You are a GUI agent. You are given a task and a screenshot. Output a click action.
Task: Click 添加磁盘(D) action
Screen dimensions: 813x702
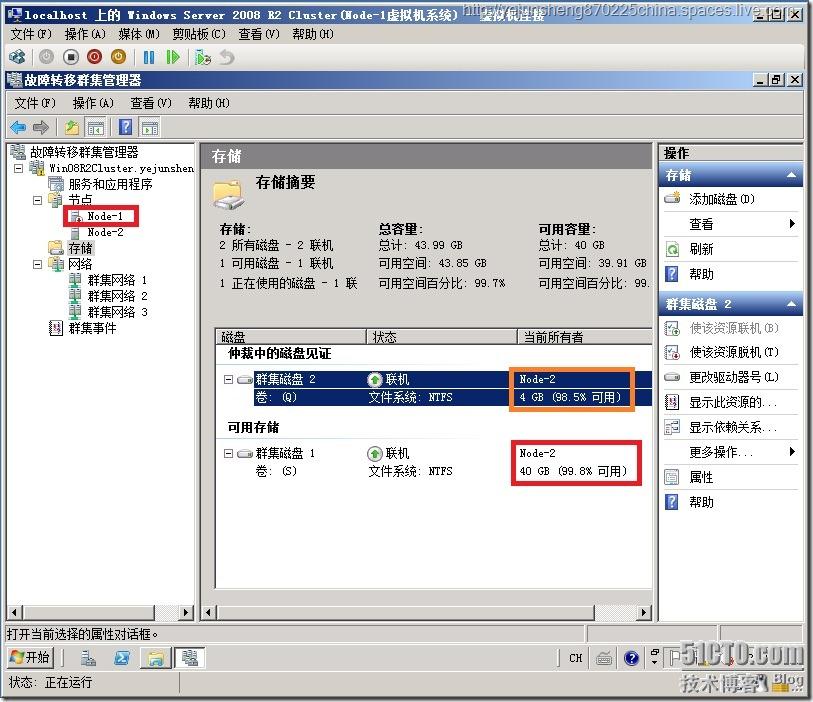(x=721, y=199)
